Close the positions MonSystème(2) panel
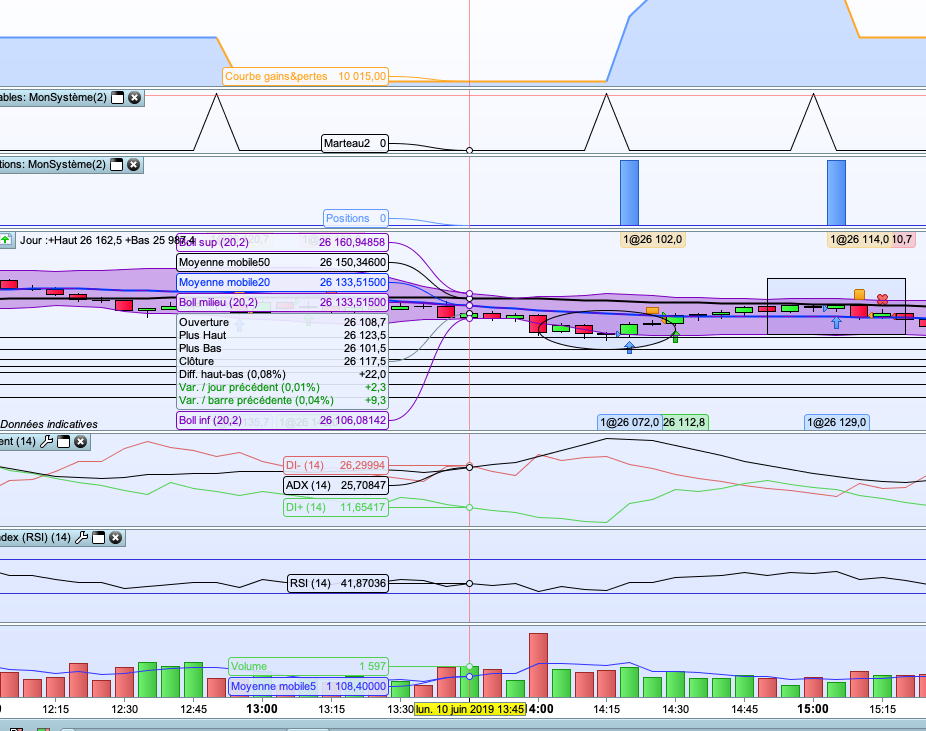The height and width of the screenshot is (731, 926). [x=134, y=164]
